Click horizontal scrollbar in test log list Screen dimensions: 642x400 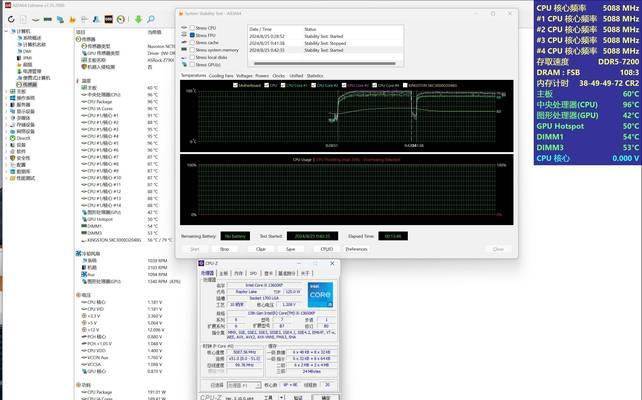click(x=325, y=63)
